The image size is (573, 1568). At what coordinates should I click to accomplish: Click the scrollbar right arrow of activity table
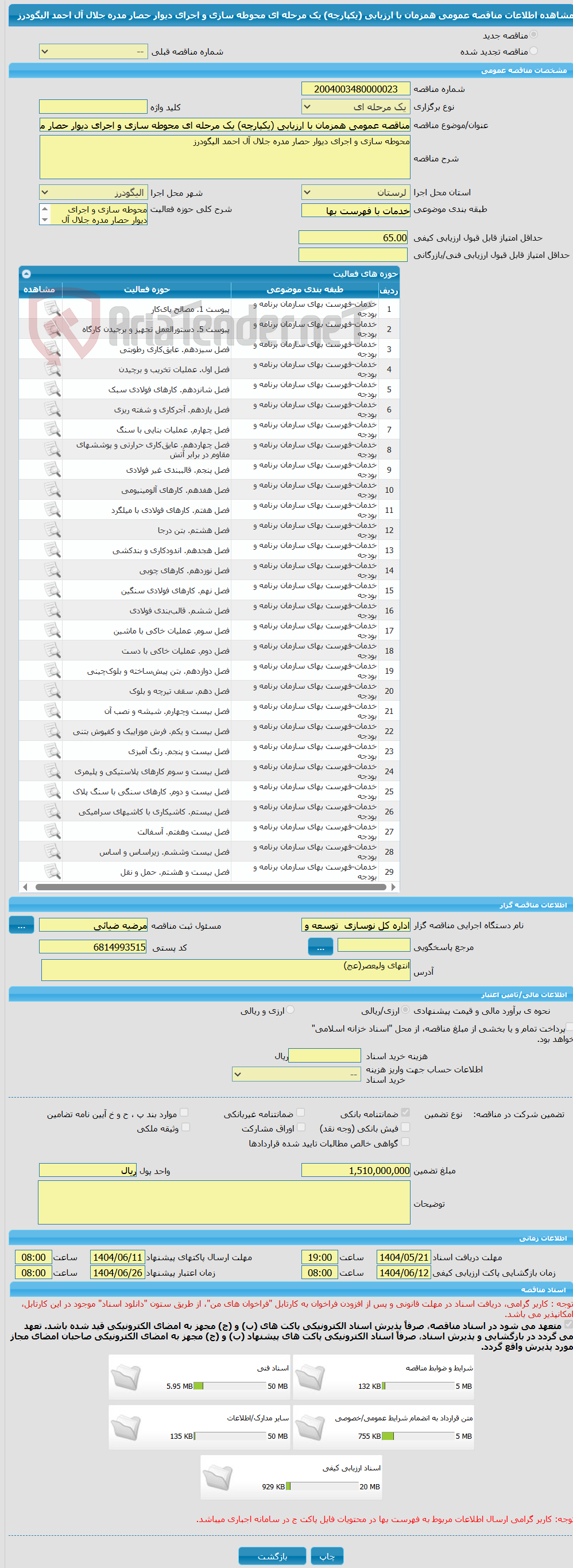tap(393, 887)
